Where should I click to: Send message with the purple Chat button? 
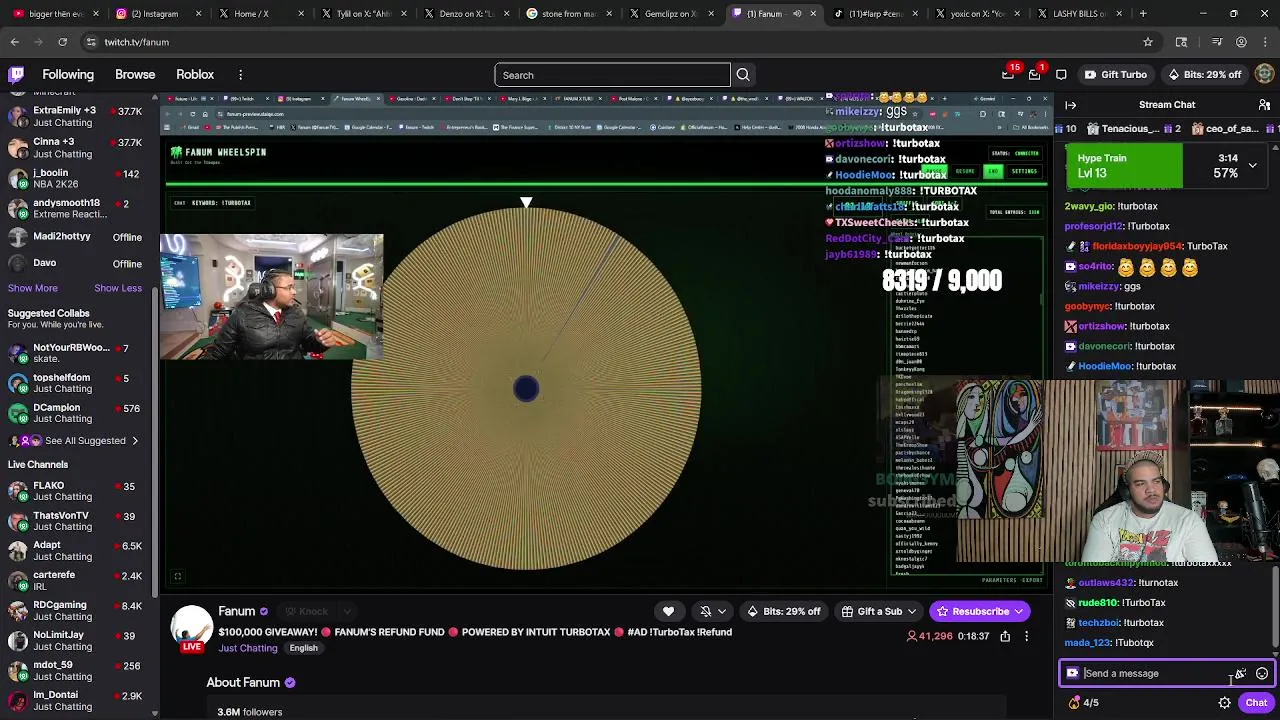pos(1256,703)
